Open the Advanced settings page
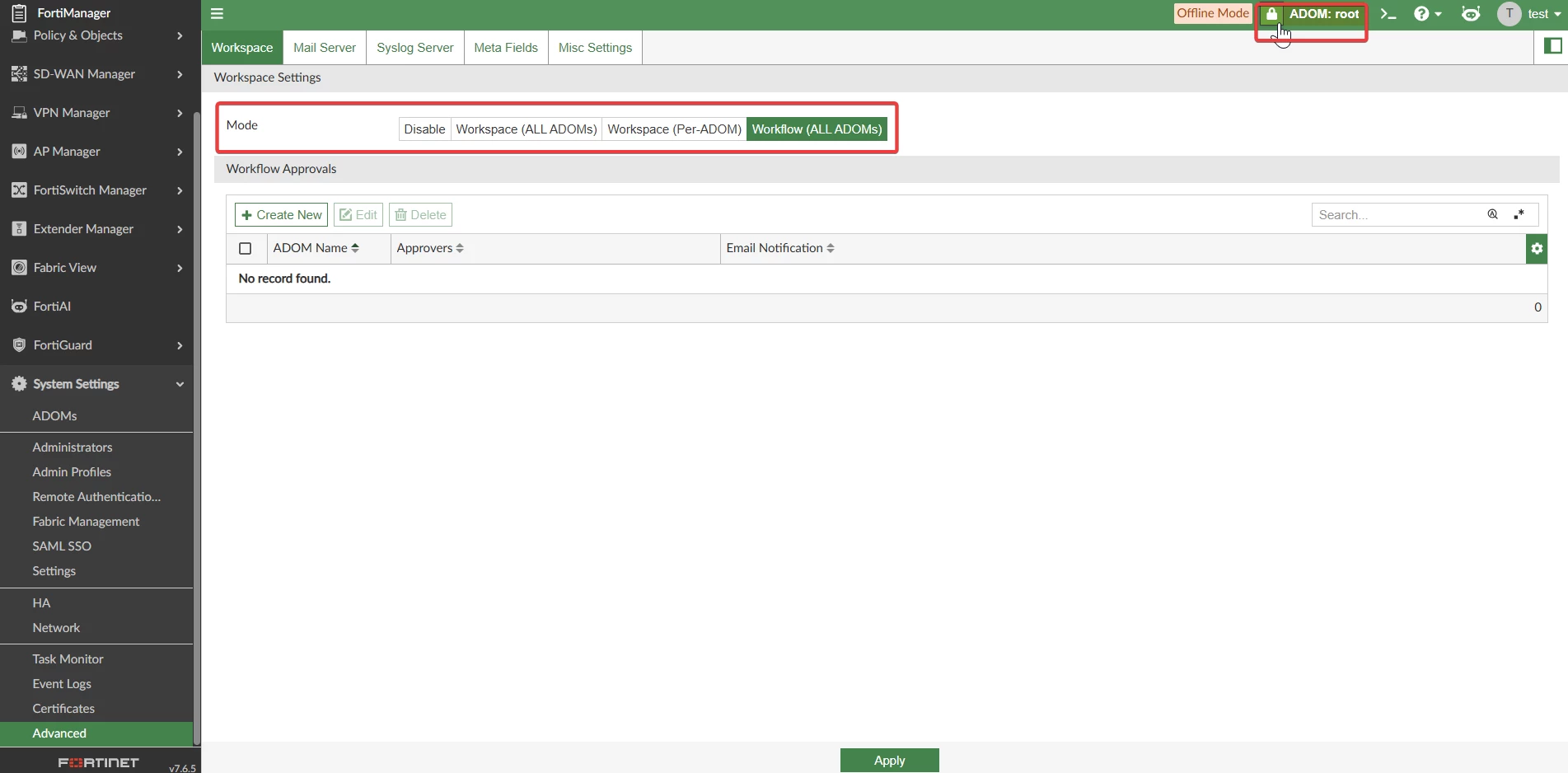 click(x=96, y=733)
